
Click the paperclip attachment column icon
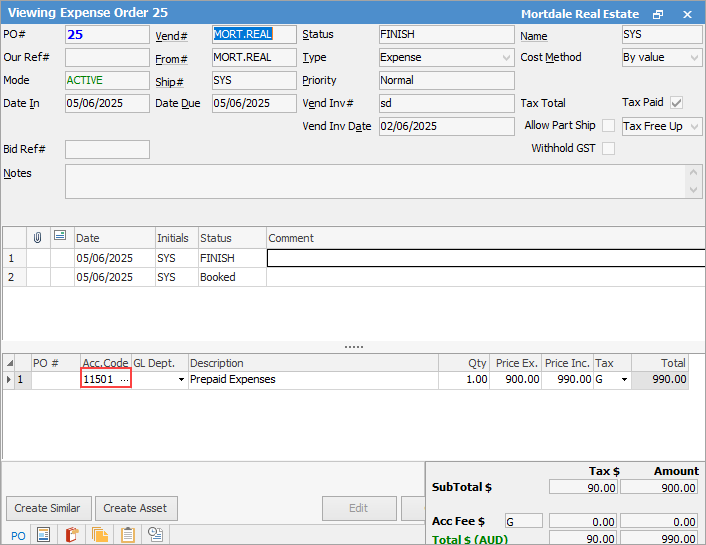(x=38, y=238)
